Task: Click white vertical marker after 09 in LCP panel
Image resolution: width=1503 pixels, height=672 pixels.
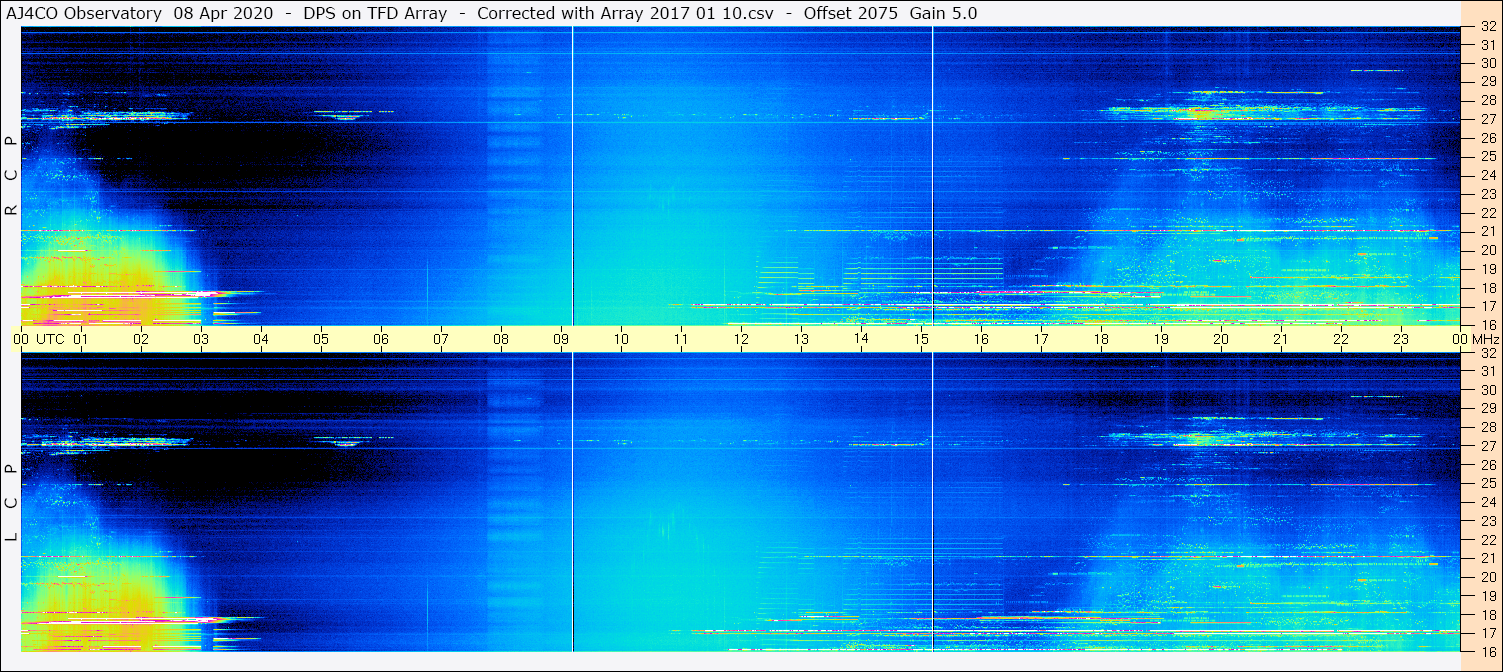Action: (x=572, y=502)
